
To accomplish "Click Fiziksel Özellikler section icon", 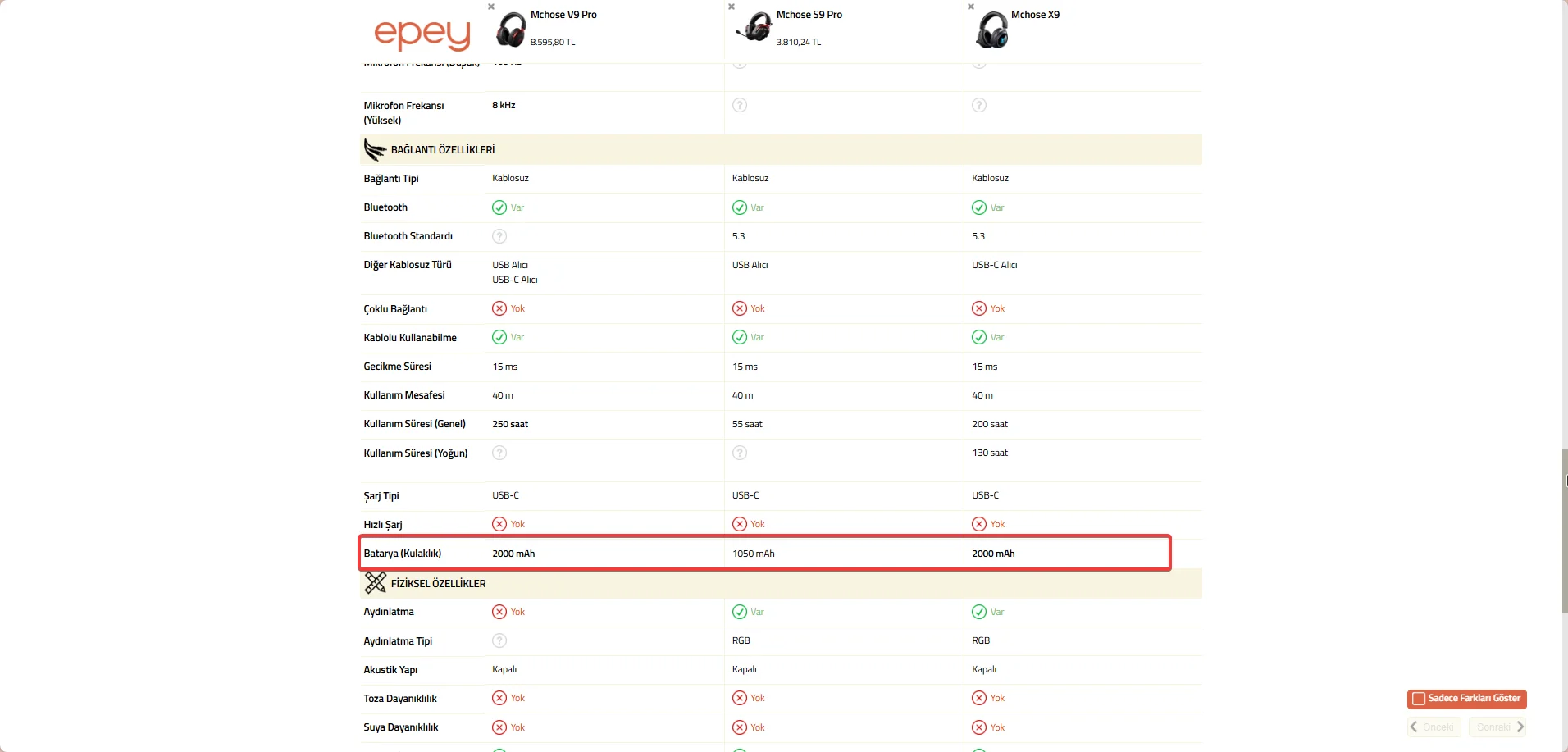I will [x=376, y=583].
